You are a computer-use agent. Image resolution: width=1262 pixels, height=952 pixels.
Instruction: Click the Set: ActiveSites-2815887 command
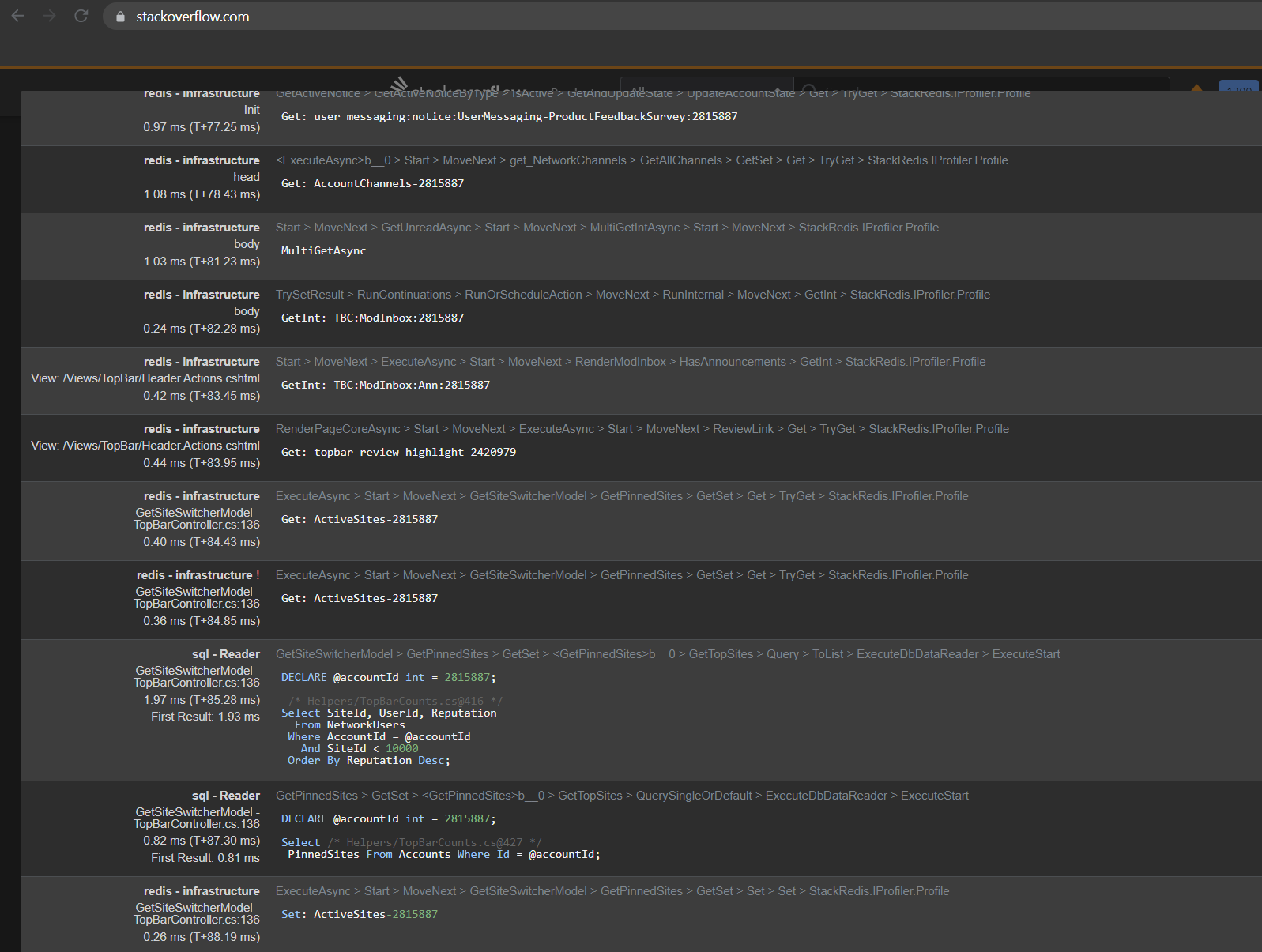pyautogui.click(x=360, y=914)
